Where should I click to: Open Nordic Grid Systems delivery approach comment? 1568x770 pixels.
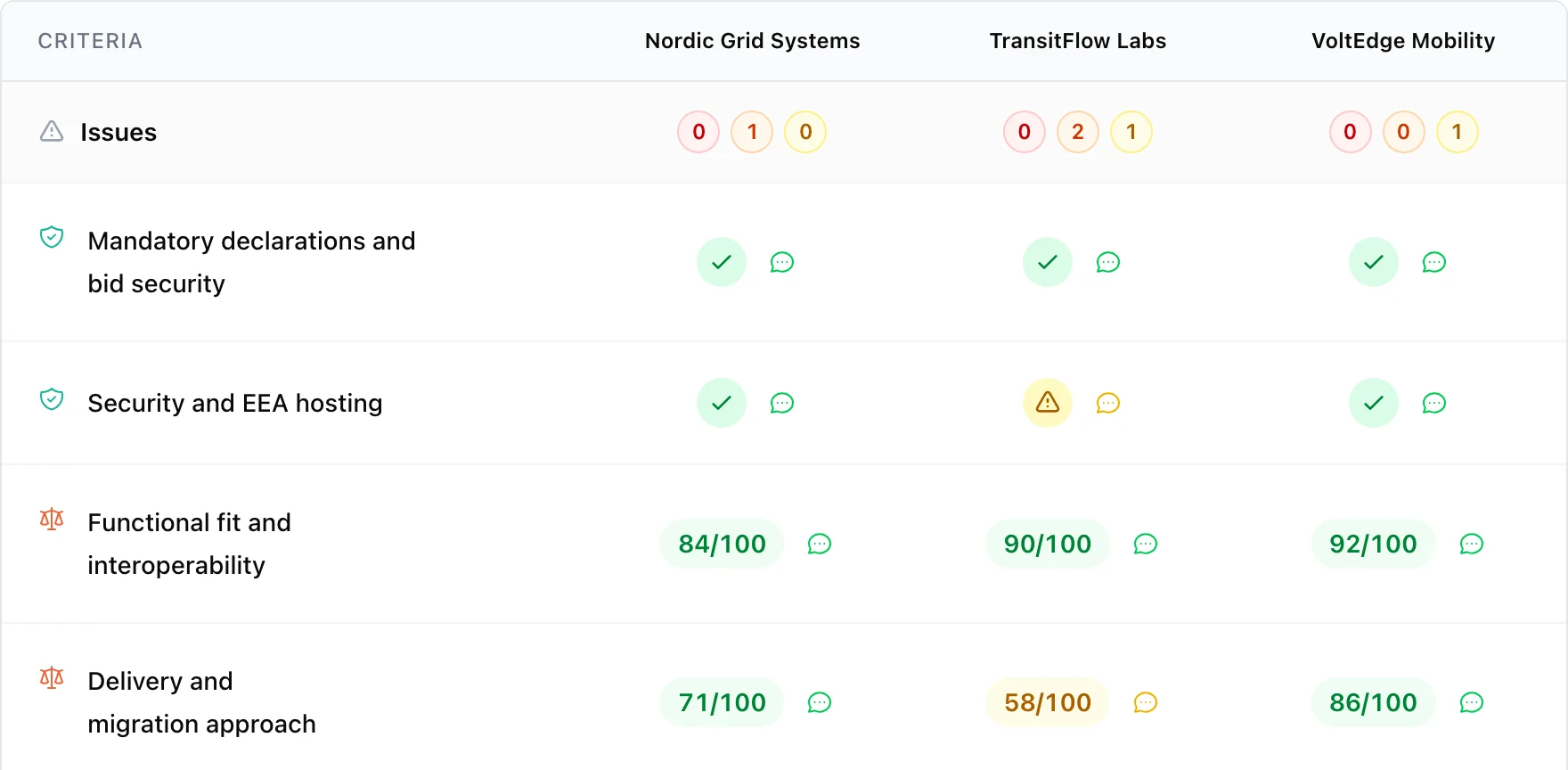[x=820, y=702]
